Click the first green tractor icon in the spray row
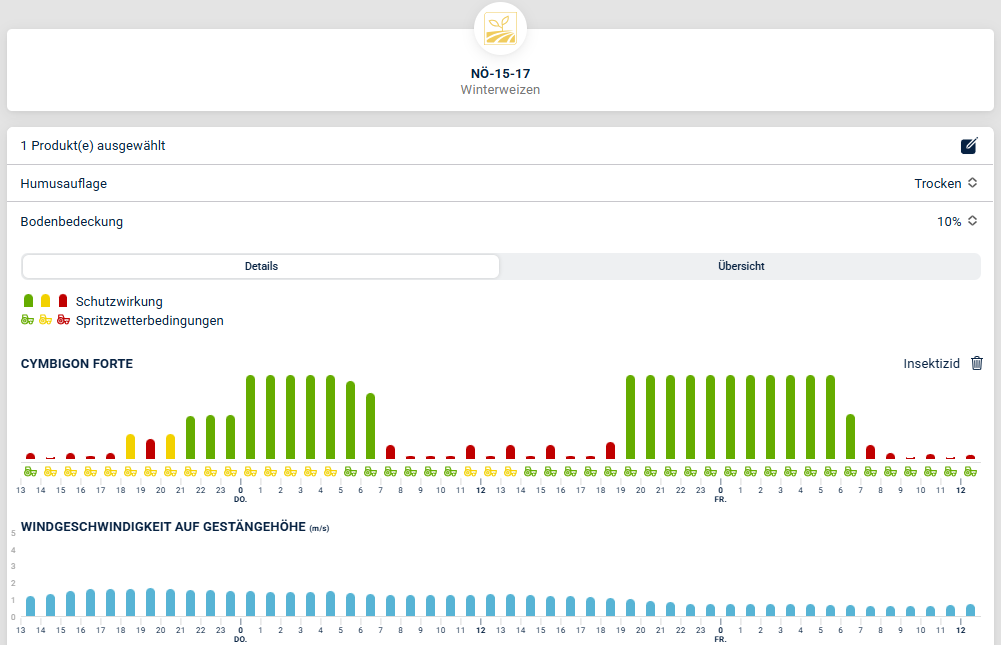Viewport: 1001px width, 645px height. [30, 471]
